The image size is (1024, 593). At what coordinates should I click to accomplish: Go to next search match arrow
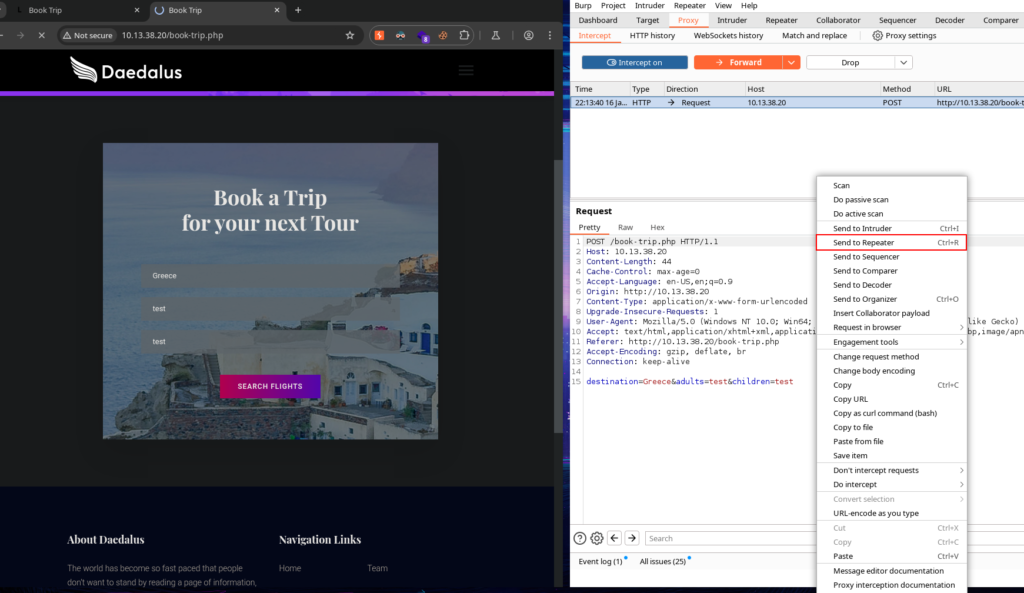tap(632, 538)
